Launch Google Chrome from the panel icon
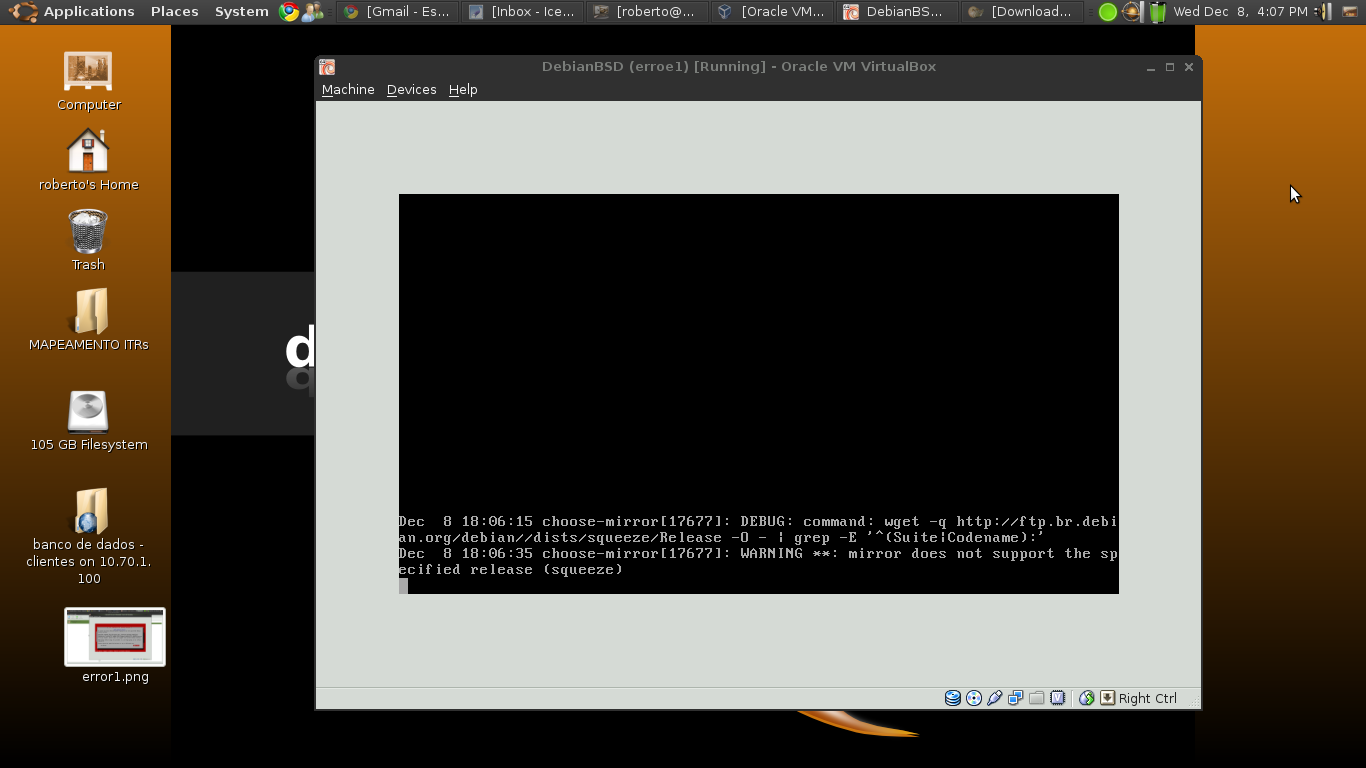This screenshot has width=1366, height=768. (x=289, y=12)
